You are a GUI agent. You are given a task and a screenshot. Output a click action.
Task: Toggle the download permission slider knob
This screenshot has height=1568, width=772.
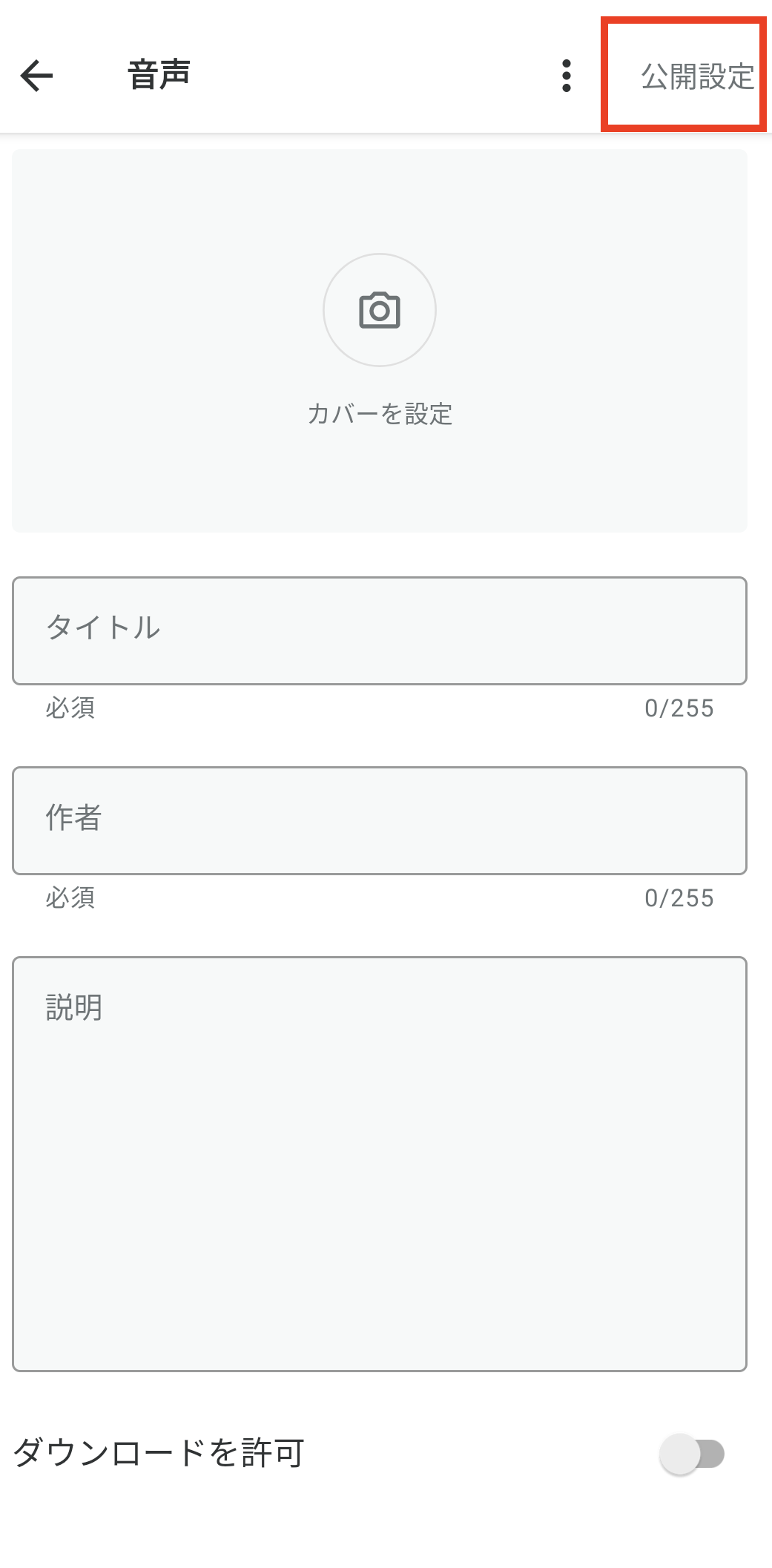pyautogui.click(x=680, y=1454)
